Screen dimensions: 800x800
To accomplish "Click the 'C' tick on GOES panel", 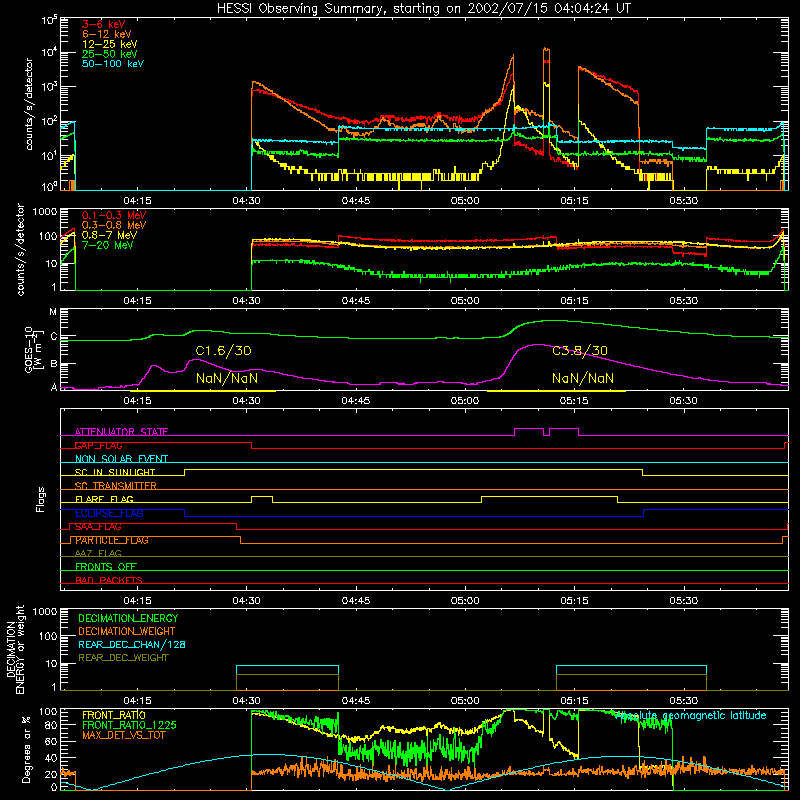I will pyautogui.click(x=54, y=337).
